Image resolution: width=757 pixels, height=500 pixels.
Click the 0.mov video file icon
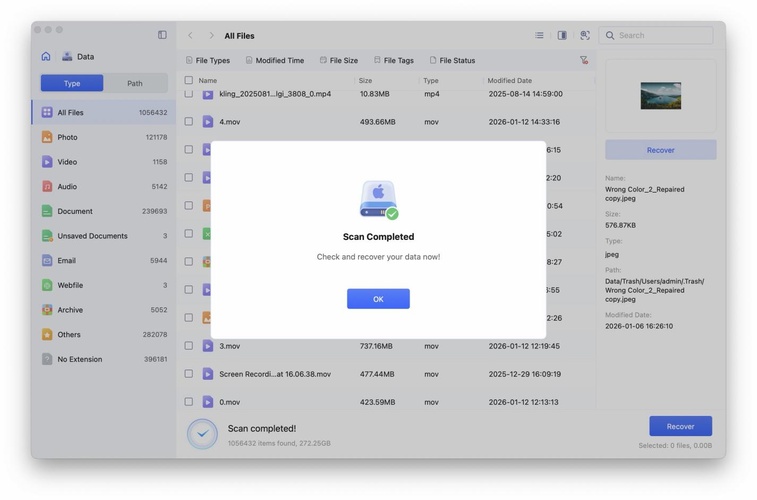click(x=208, y=402)
